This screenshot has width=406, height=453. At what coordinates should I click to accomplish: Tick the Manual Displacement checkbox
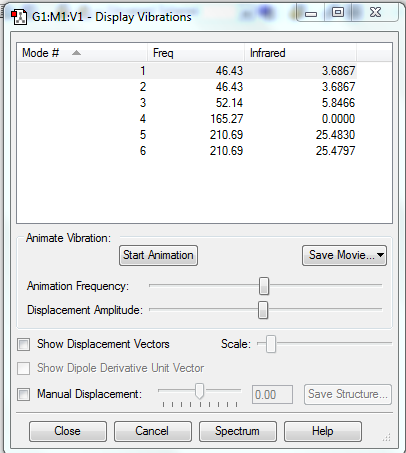click(24, 394)
